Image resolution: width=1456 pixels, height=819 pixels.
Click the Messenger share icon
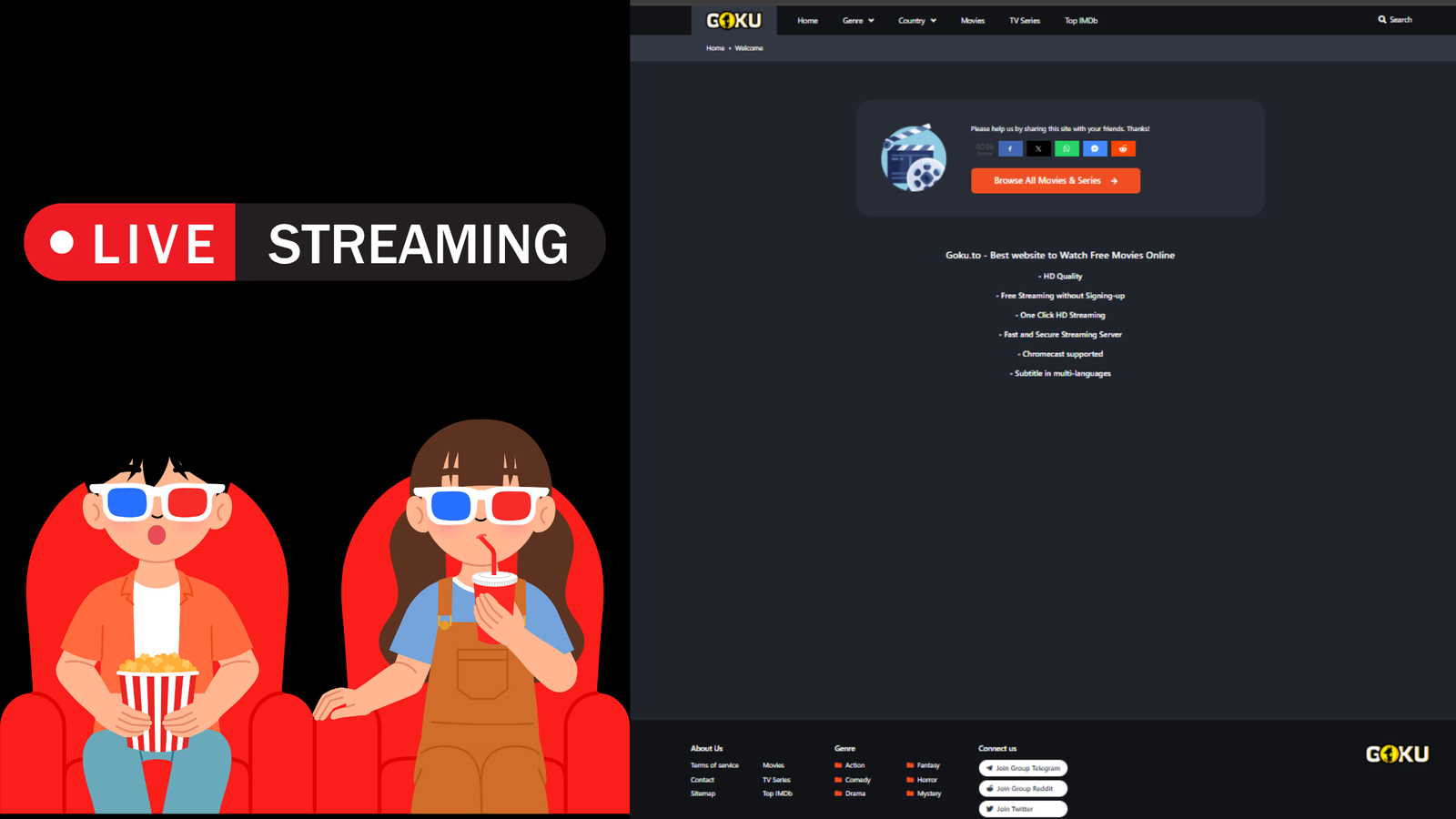[x=1095, y=148]
